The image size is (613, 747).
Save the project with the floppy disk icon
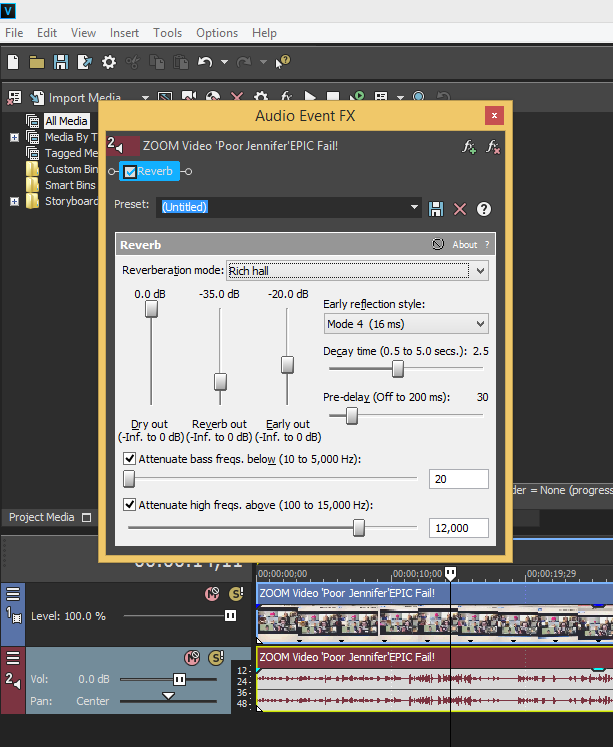pyautogui.click(x=60, y=62)
